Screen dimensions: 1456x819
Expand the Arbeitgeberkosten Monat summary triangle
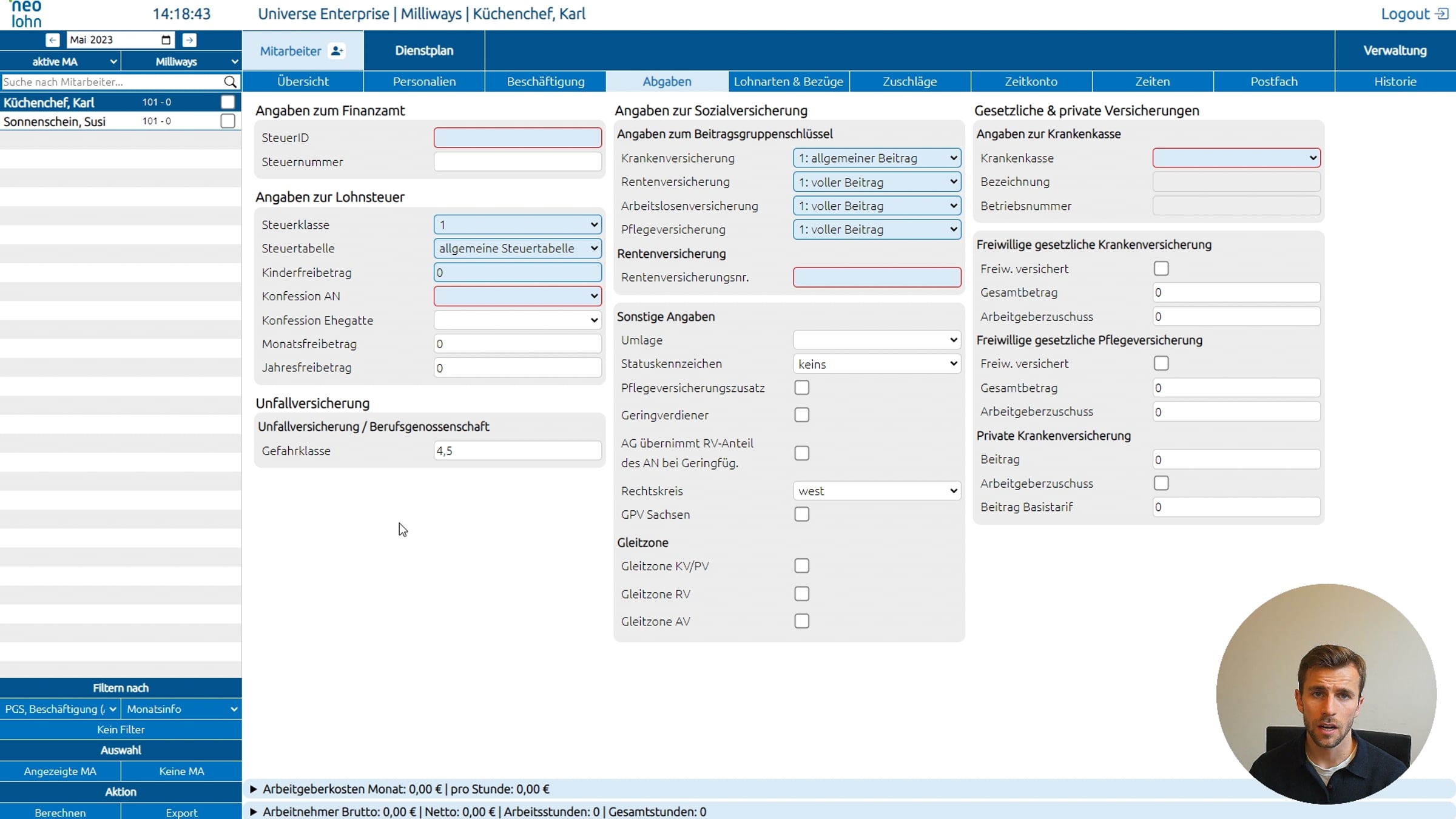coord(254,789)
